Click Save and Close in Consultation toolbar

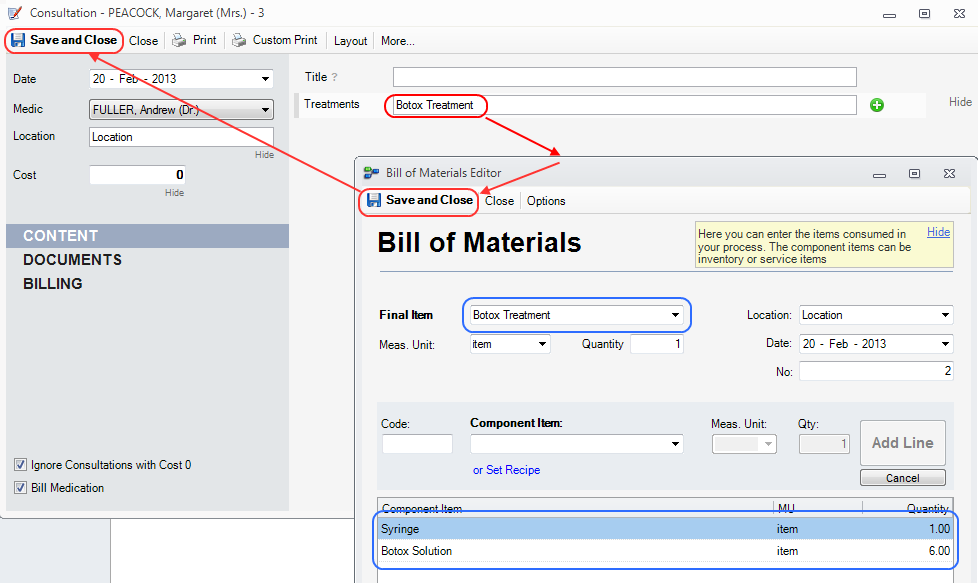click(64, 41)
